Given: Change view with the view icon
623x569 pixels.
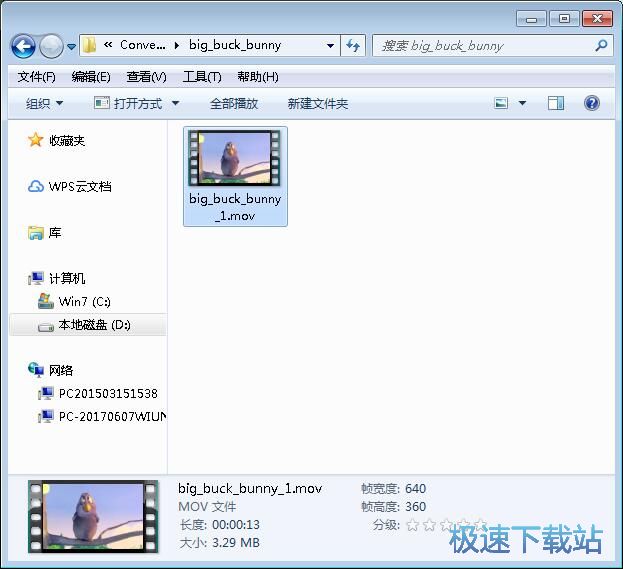Looking at the screenshot, I should pos(501,103).
